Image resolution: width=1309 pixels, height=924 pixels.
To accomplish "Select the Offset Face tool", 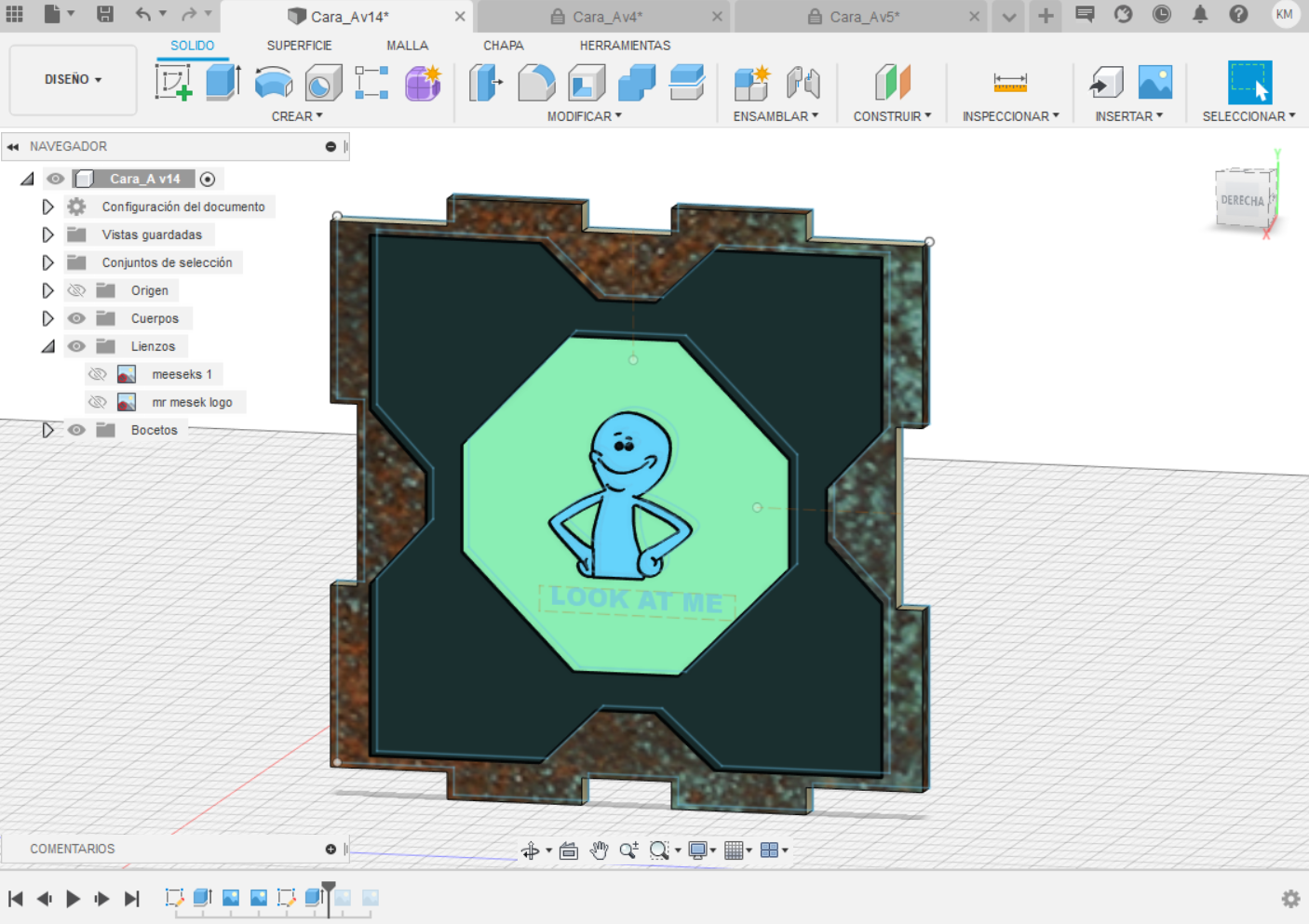I will click(x=687, y=83).
